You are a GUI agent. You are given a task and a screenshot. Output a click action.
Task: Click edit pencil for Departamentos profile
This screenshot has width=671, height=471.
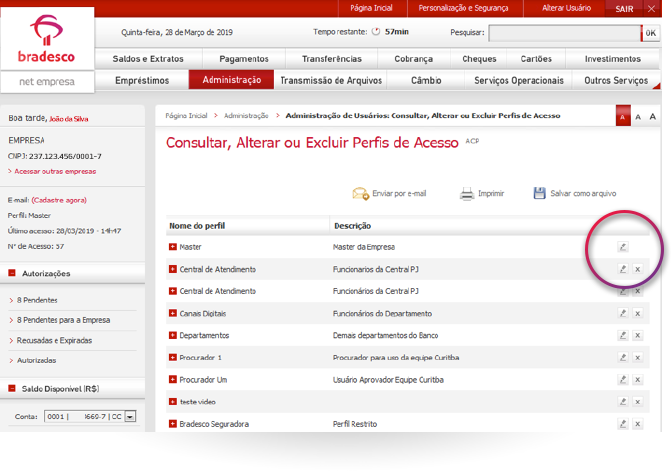point(622,335)
